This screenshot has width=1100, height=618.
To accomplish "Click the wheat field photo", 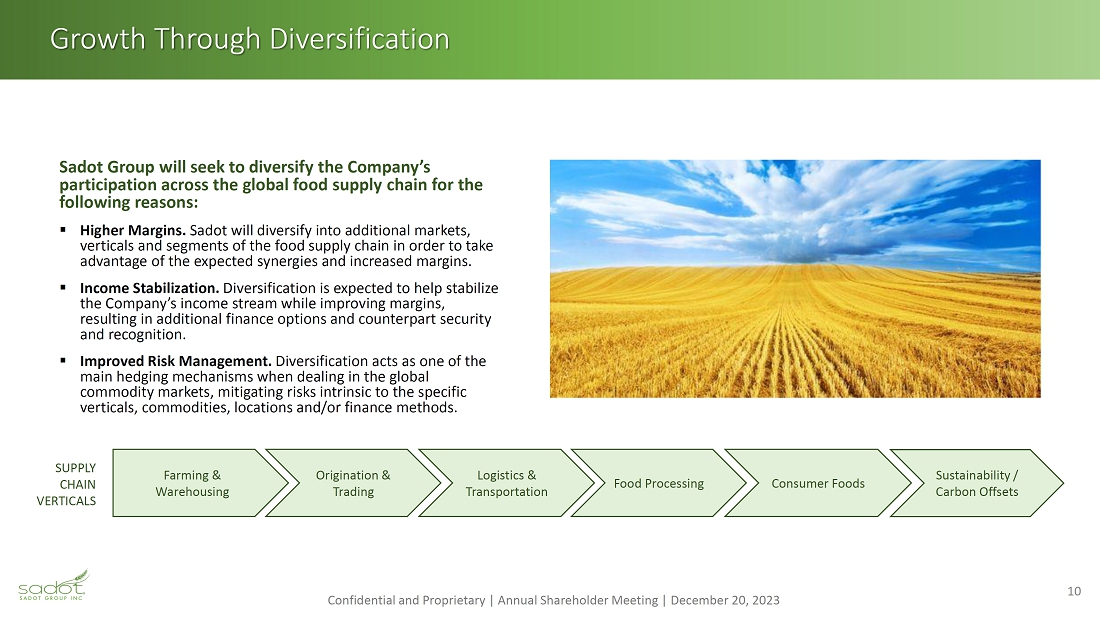I will [795, 278].
